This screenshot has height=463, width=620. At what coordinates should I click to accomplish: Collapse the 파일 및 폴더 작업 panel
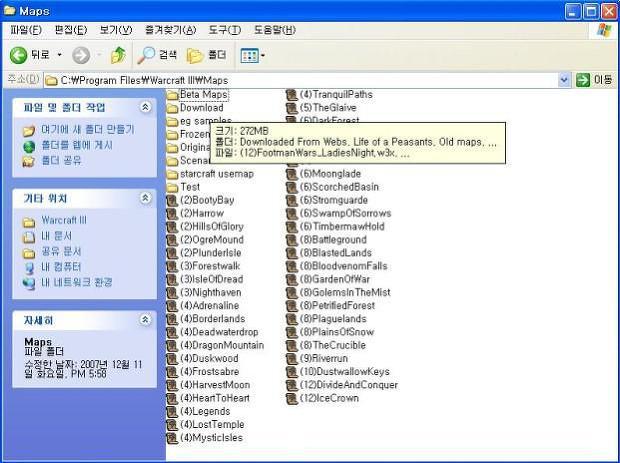point(145,107)
